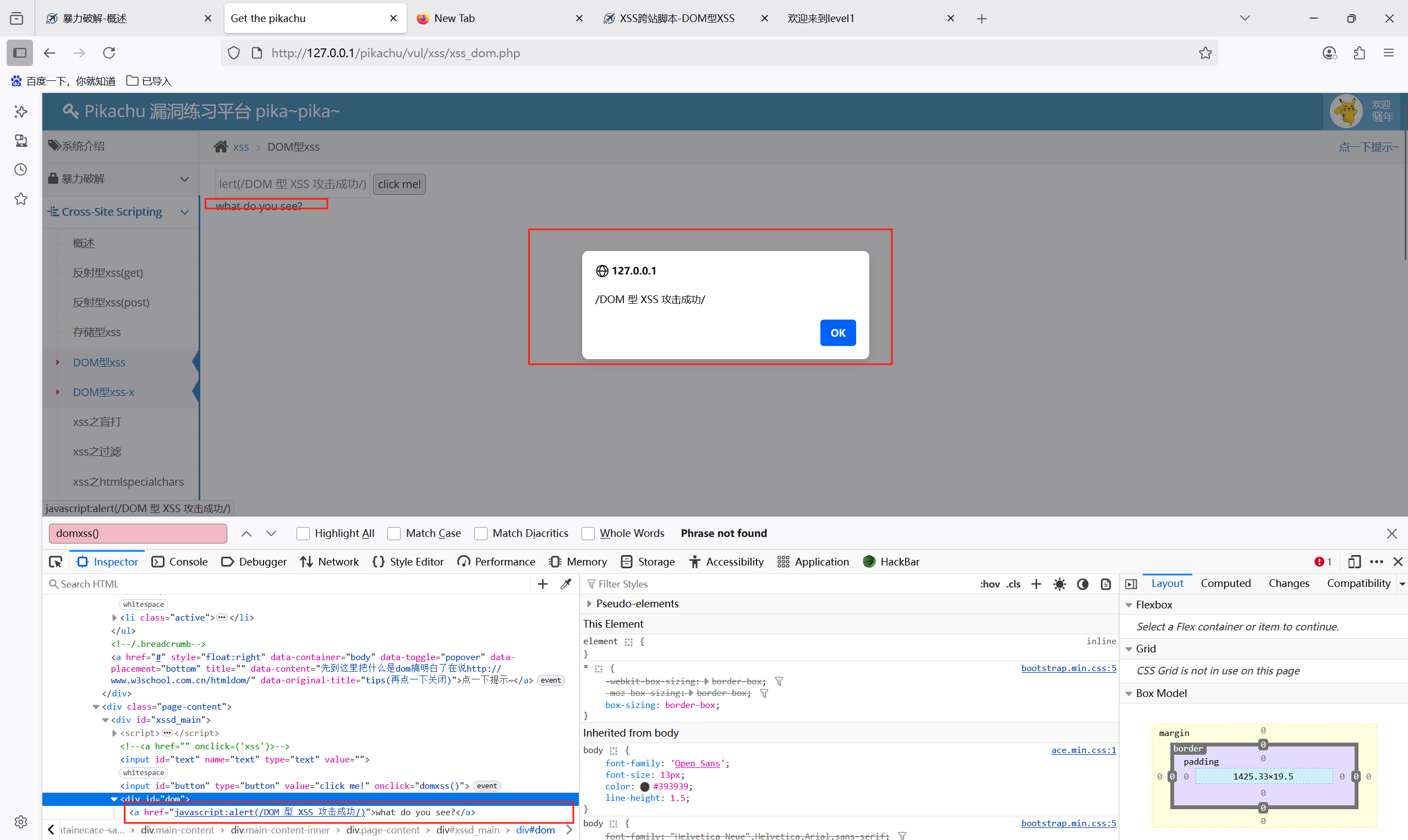Click the 'what do you see?' link
This screenshot has height=840, width=1408.
[x=259, y=206]
